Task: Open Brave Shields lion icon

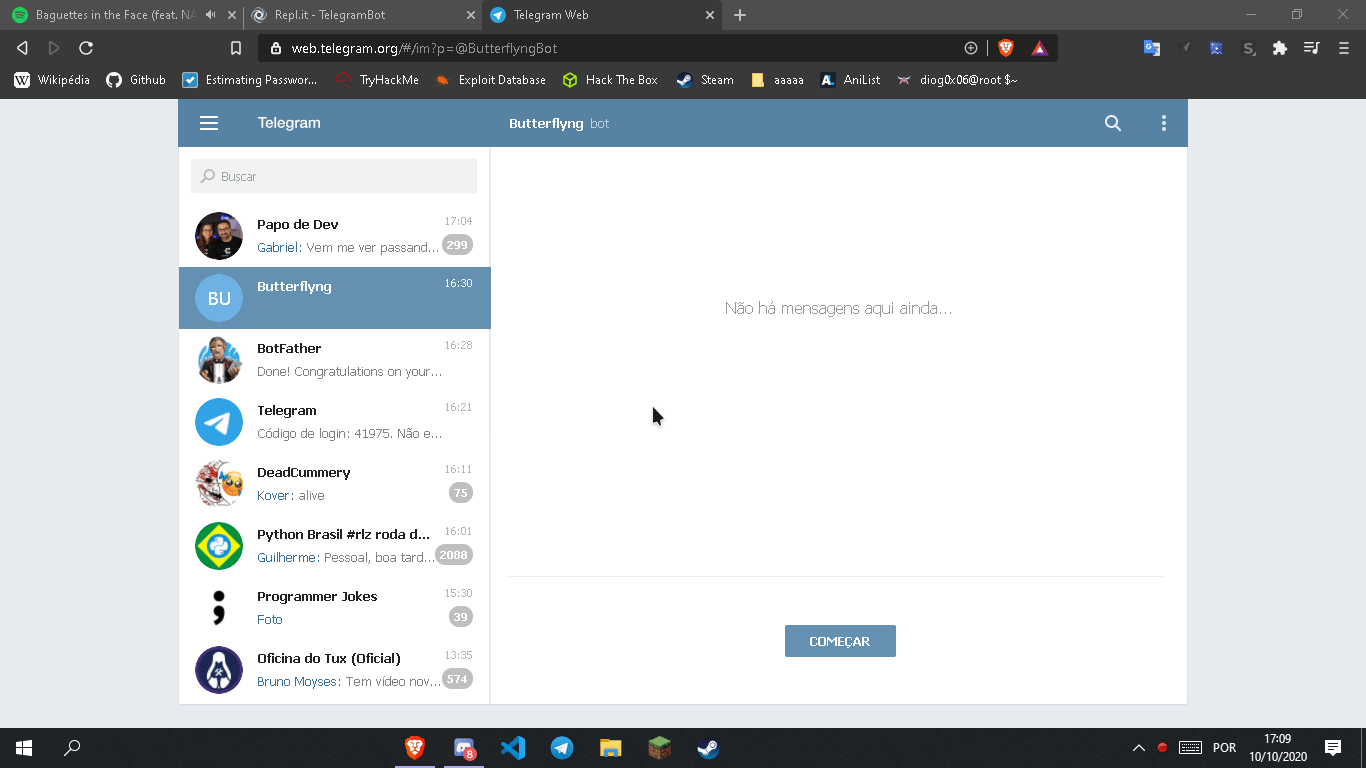Action: (x=1006, y=48)
